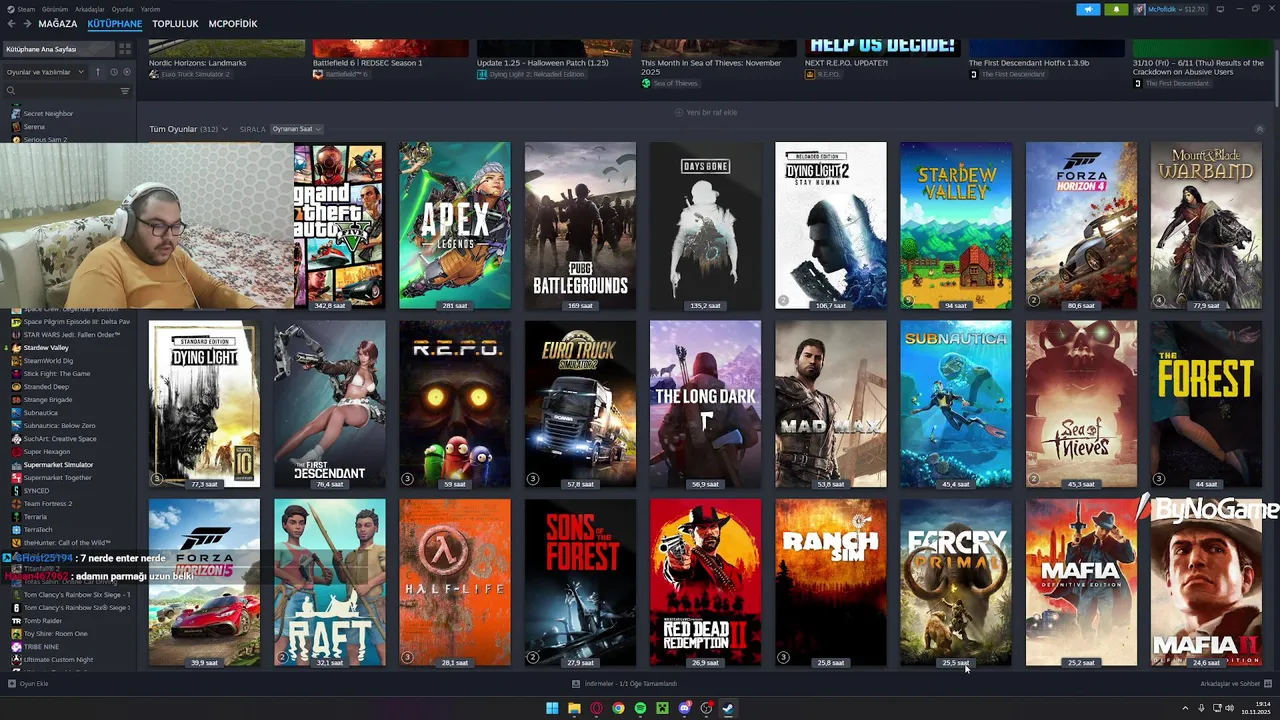The height and width of the screenshot is (720, 1280).
Task: Toggle the ready-to-play filter icon
Action: 126,72
